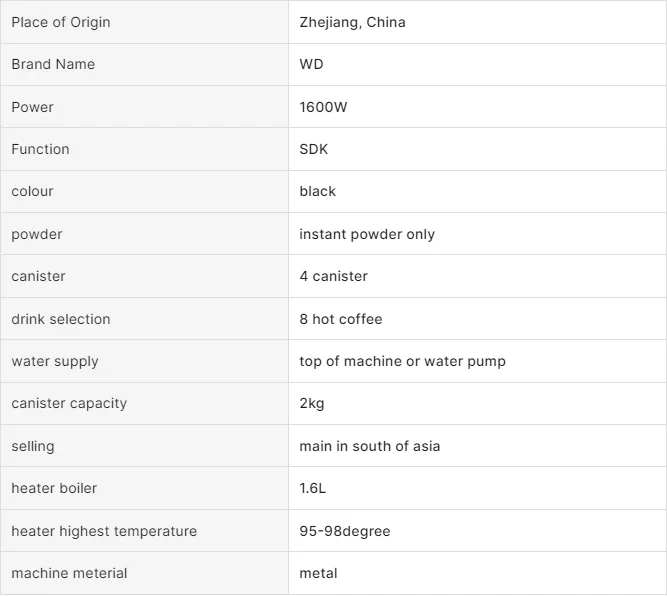Click the "1.6L" heater boiler value

(x=312, y=488)
